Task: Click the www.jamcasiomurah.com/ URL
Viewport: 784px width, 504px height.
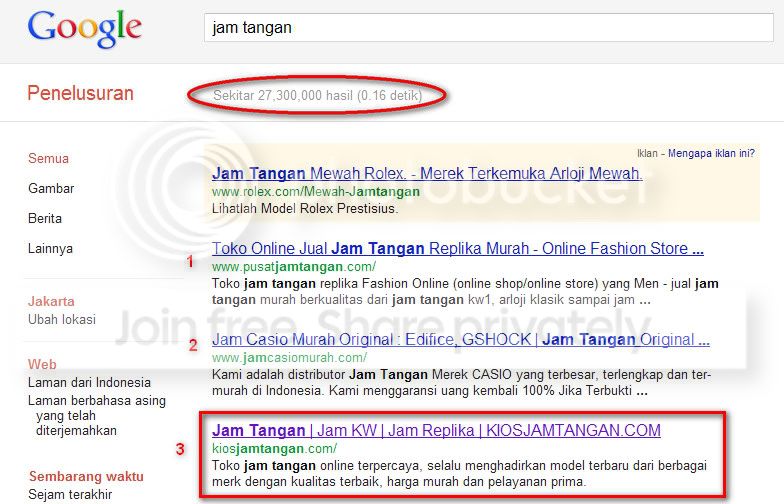Action: [290, 358]
